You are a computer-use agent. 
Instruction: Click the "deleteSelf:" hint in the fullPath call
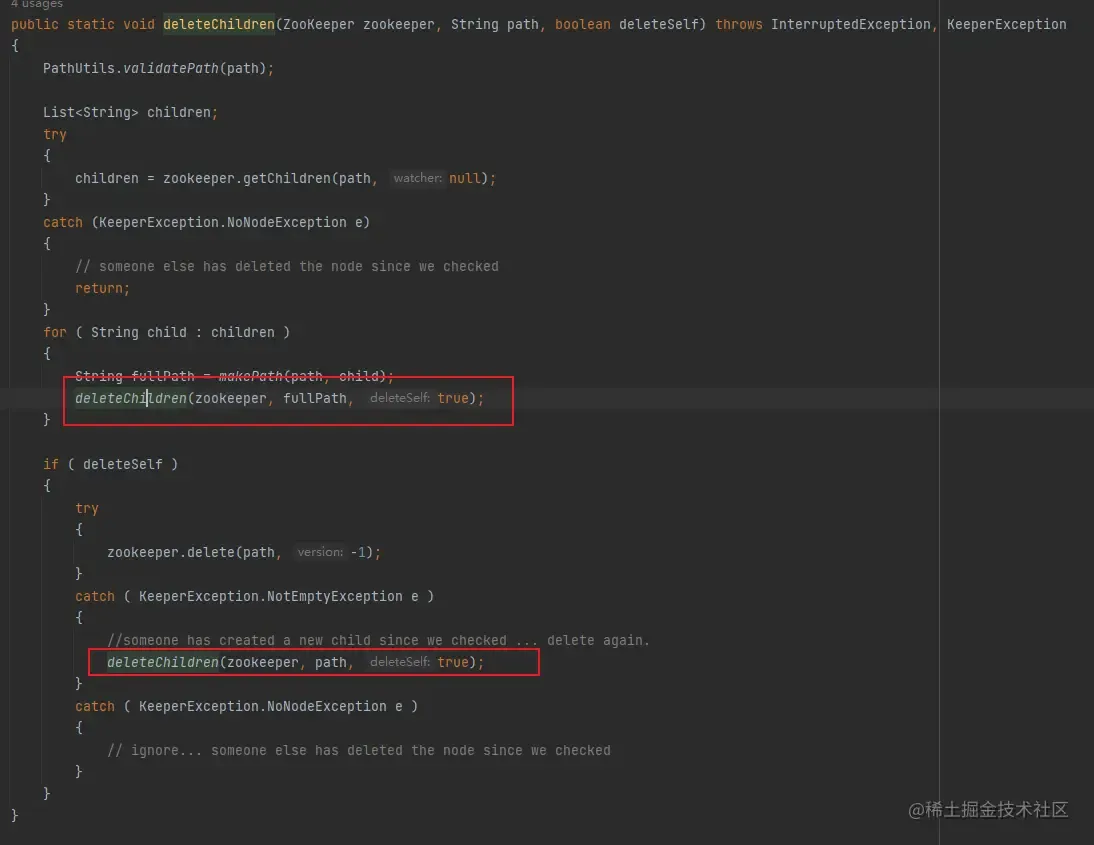(400, 398)
